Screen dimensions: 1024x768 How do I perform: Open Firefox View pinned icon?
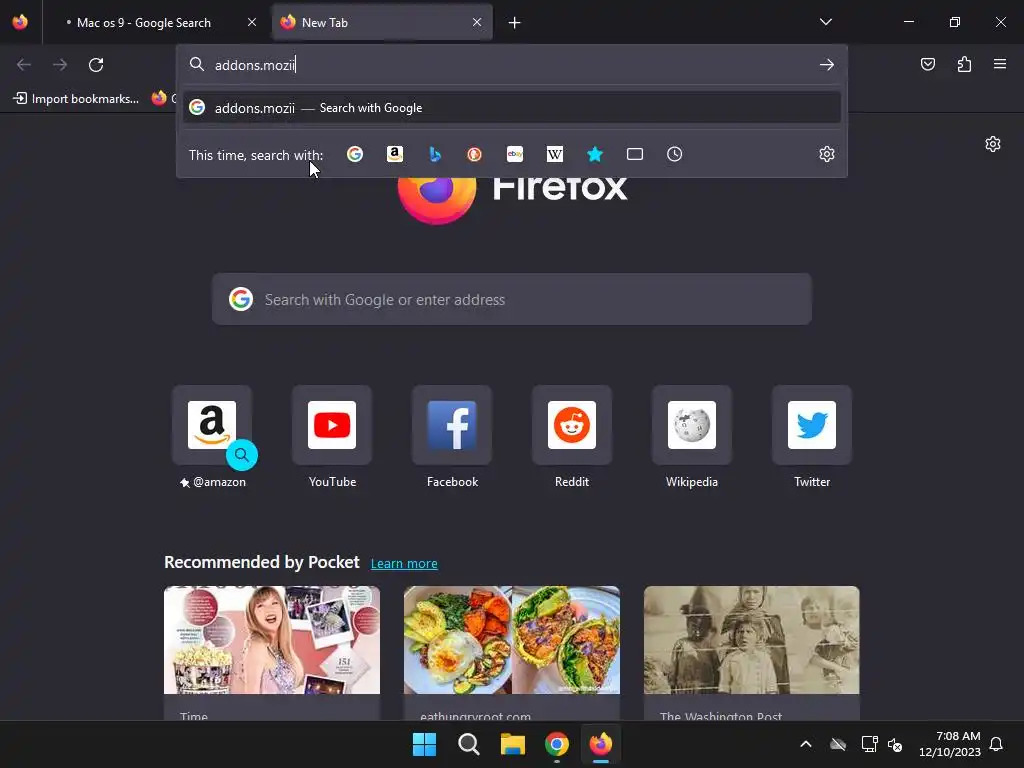[x=20, y=22]
